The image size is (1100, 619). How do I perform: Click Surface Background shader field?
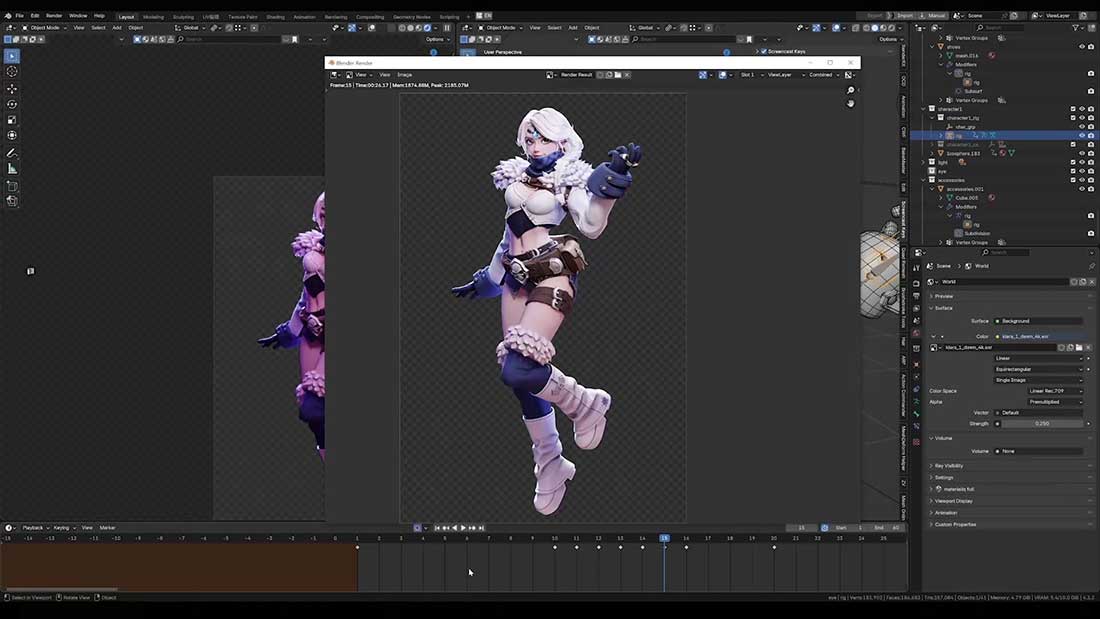point(1038,321)
